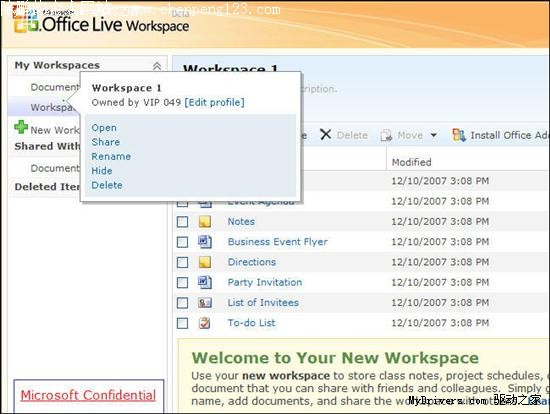550x414 pixels.
Task: Click the New Workspace text link
Action: pyautogui.click(x=55, y=130)
